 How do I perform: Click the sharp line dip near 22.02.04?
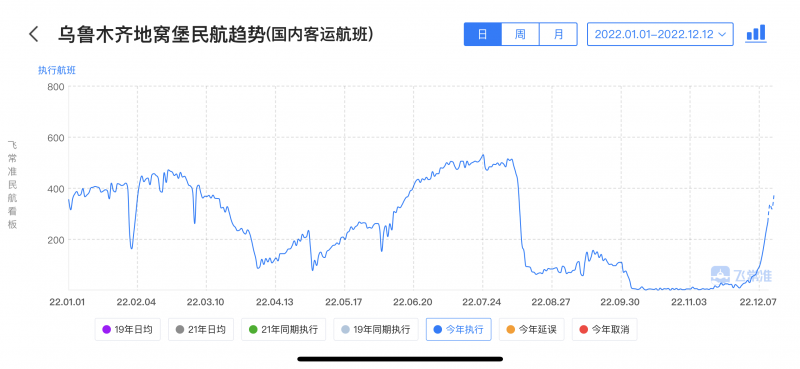pos(132,248)
